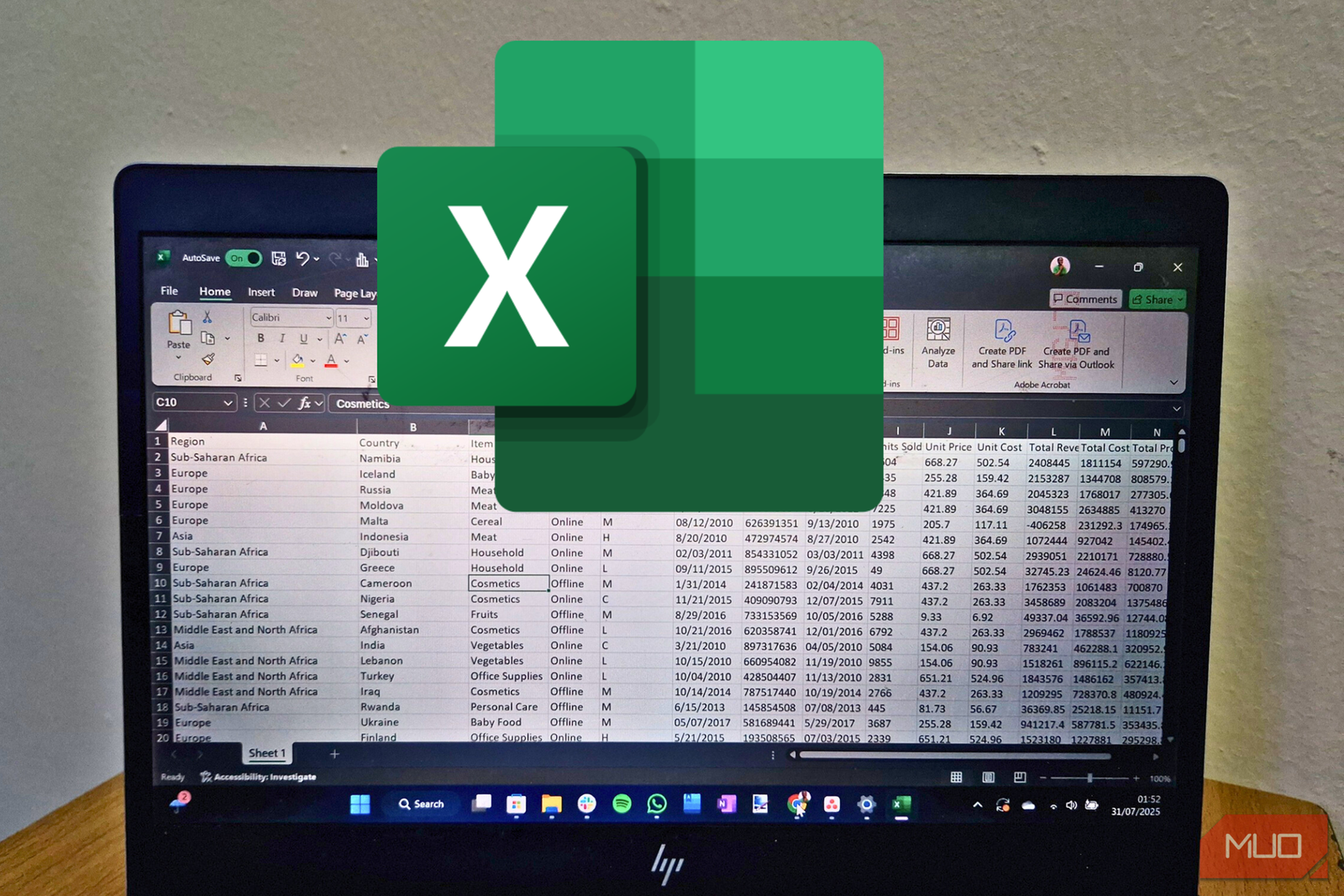
Task: Open the File menu
Action: click(x=169, y=291)
